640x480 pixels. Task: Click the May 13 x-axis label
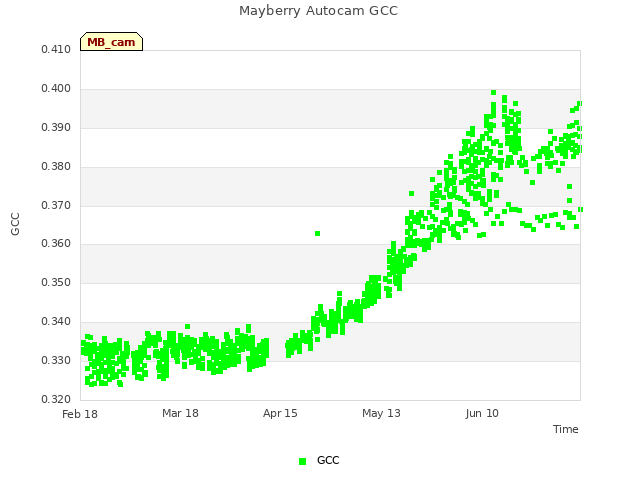click(x=381, y=413)
